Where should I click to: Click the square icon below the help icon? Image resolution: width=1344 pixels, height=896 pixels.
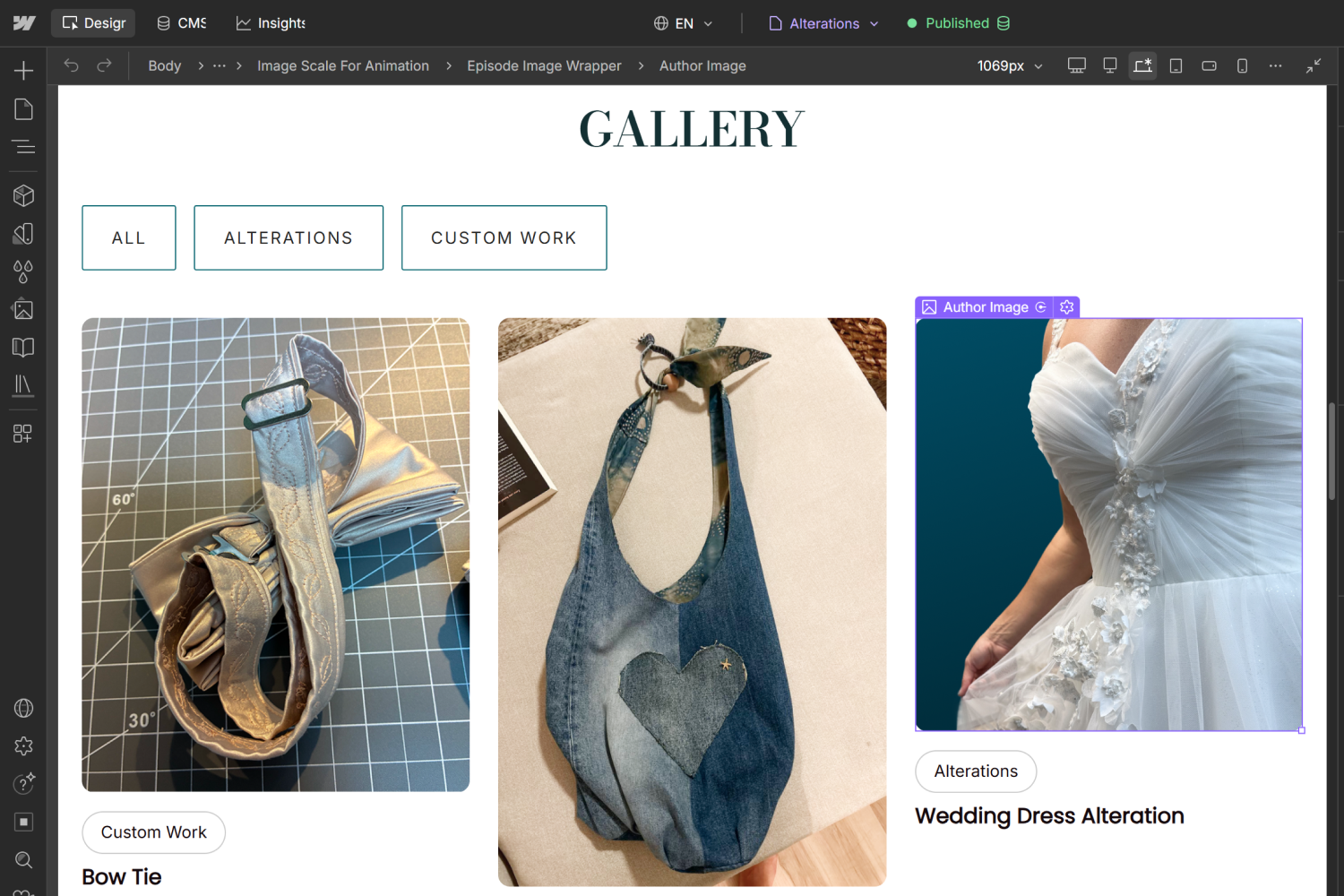[24, 822]
